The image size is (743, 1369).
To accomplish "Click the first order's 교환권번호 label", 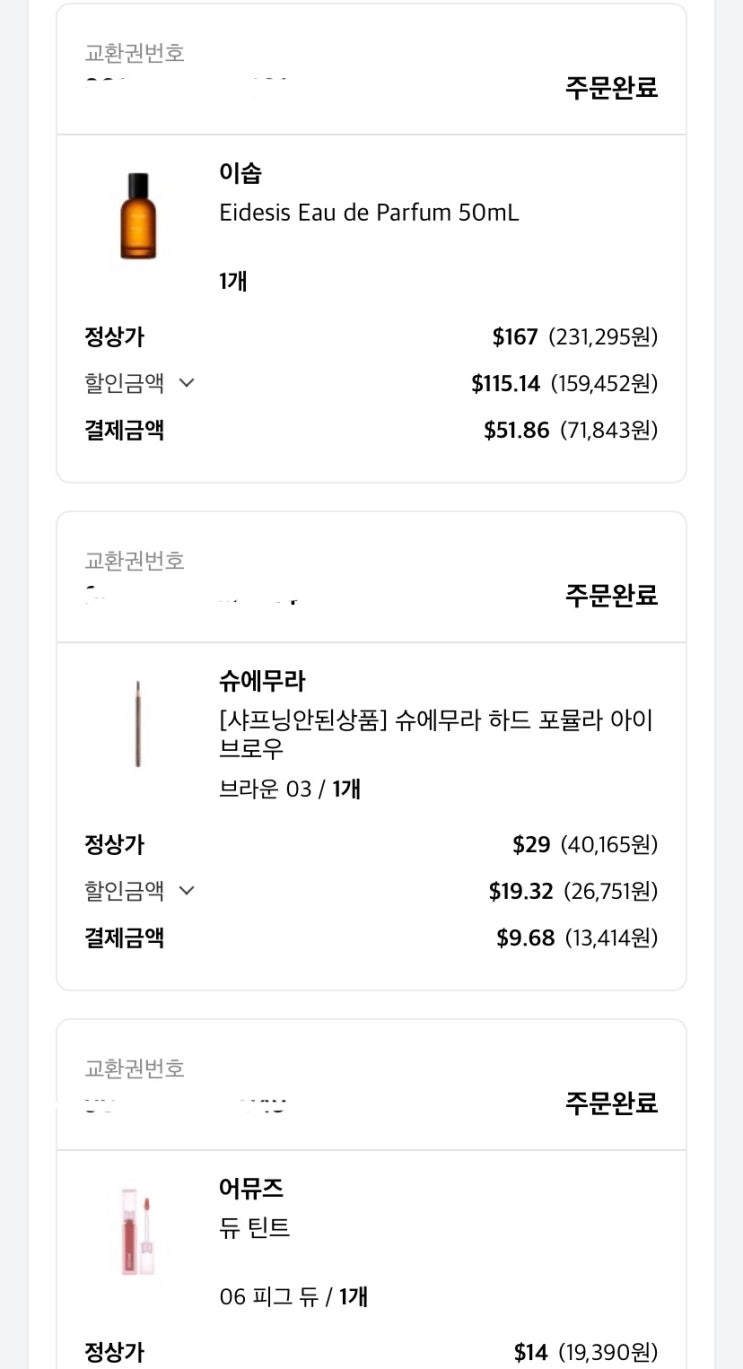I will pyautogui.click(x=134, y=53).
